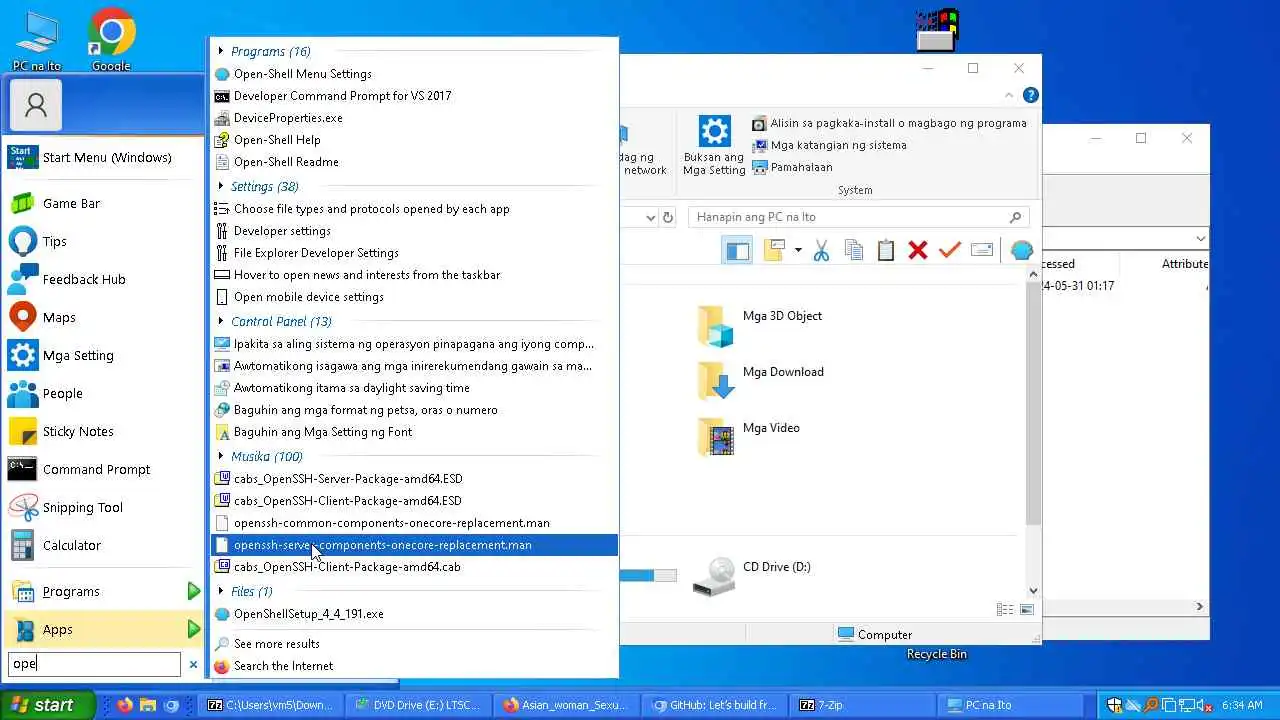Click 'Alisin sa pagkaka-install o magbago ng programa'
Screen dimensions: 1280x720
[889, 123]
